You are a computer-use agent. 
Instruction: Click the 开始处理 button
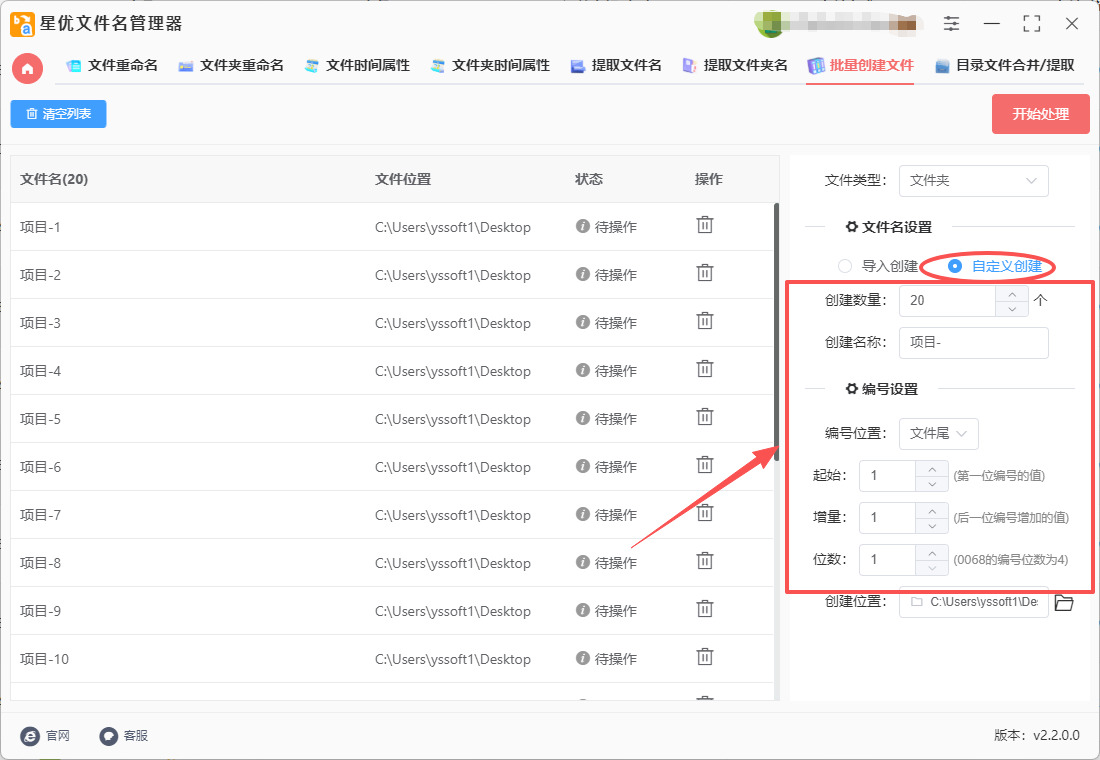click(1040, 114)
